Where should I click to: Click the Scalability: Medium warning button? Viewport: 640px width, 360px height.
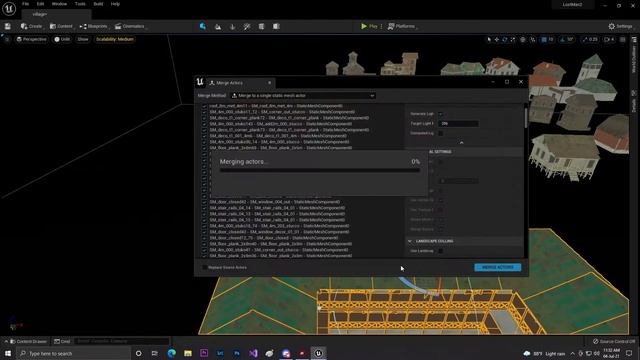(x=115, y=39)
